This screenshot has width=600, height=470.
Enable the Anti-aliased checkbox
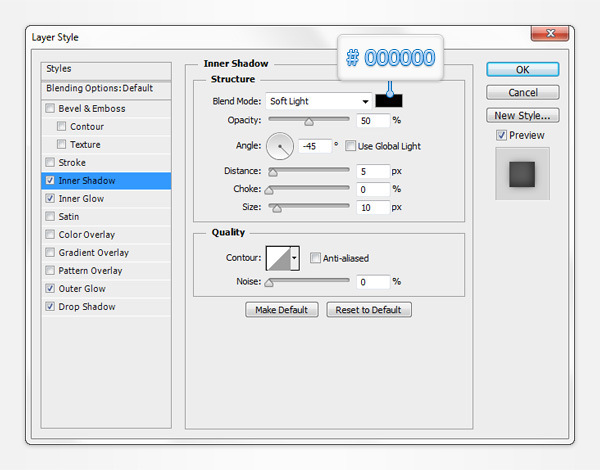315,258
